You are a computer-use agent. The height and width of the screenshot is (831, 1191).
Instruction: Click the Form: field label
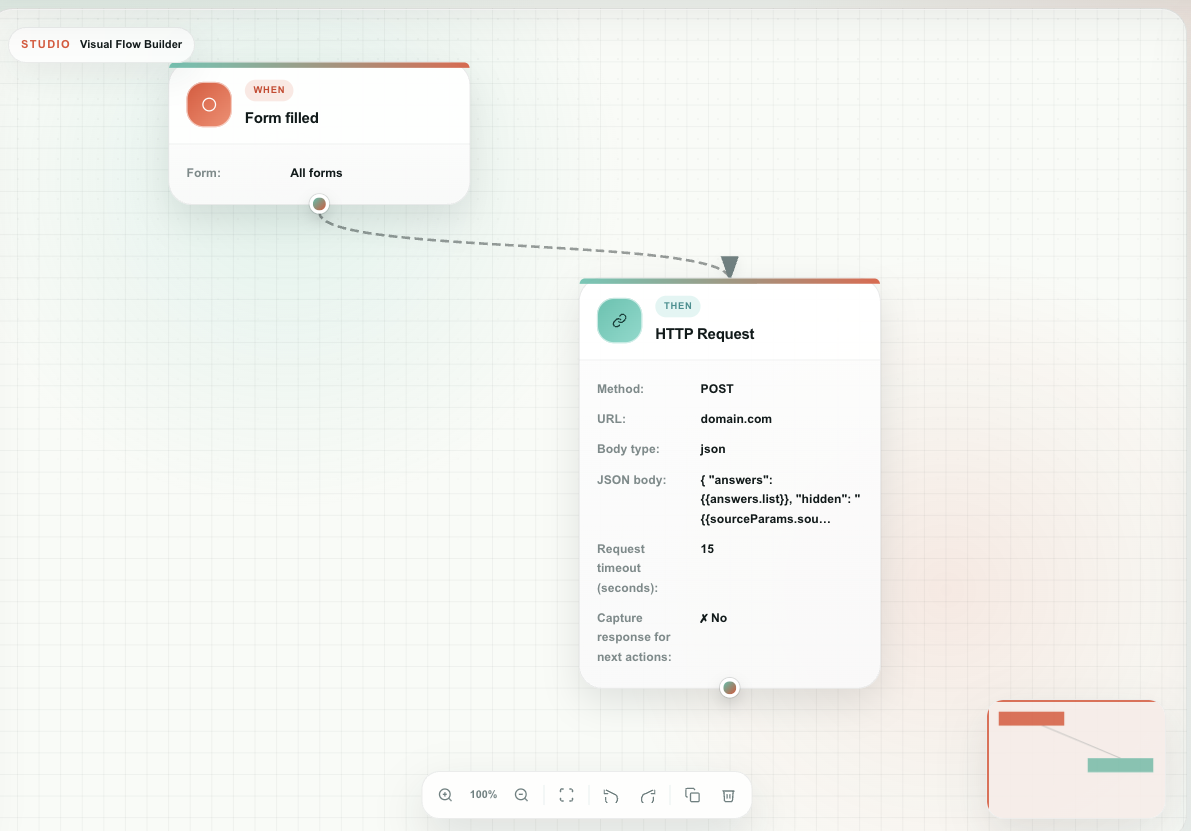coord(204,172)
